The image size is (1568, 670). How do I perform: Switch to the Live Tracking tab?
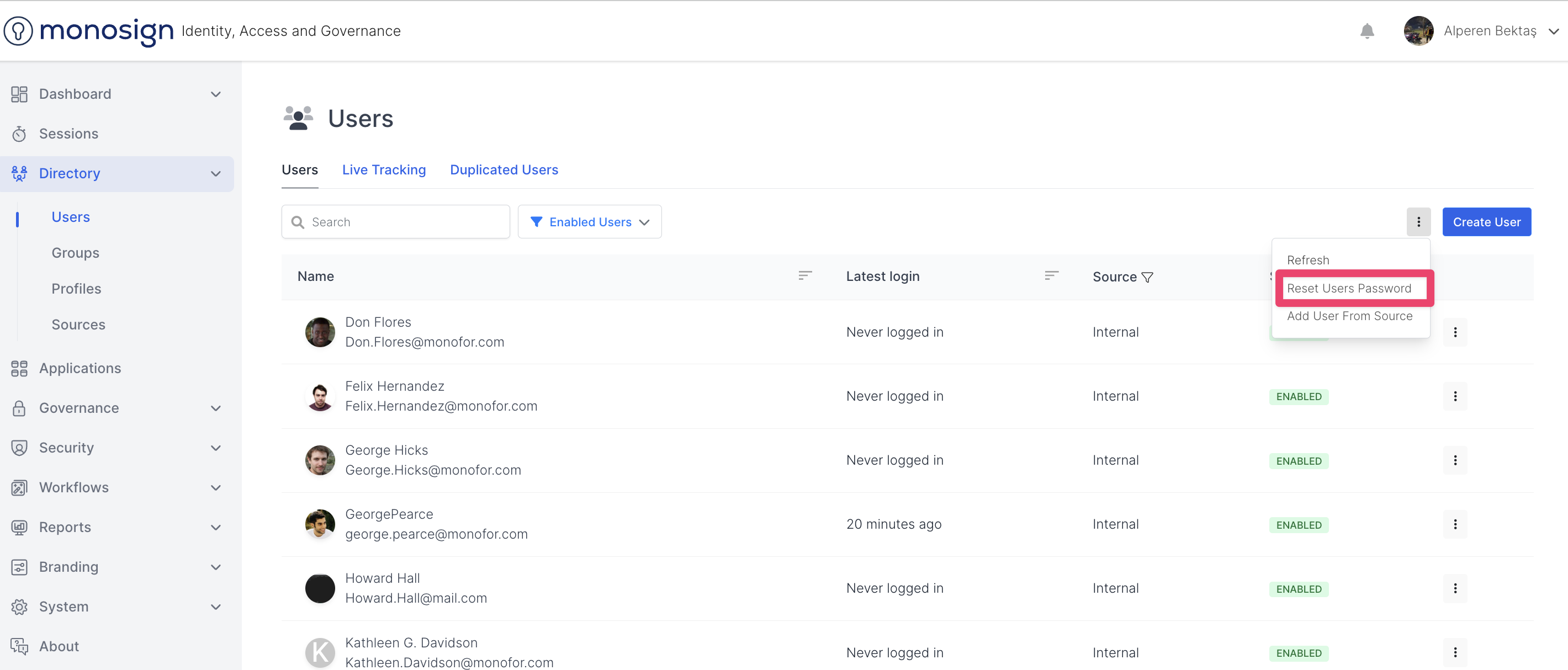pyautogui.click(x=384, y=170)
